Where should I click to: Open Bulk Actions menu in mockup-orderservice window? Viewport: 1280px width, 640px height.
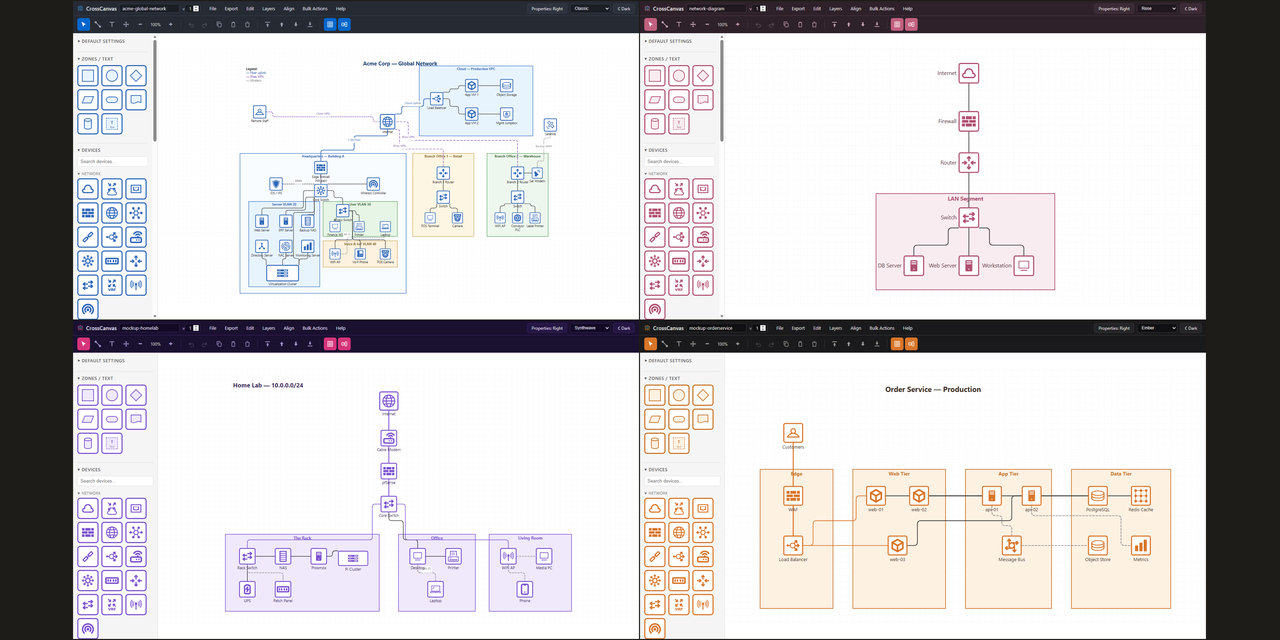coord(882,328)
